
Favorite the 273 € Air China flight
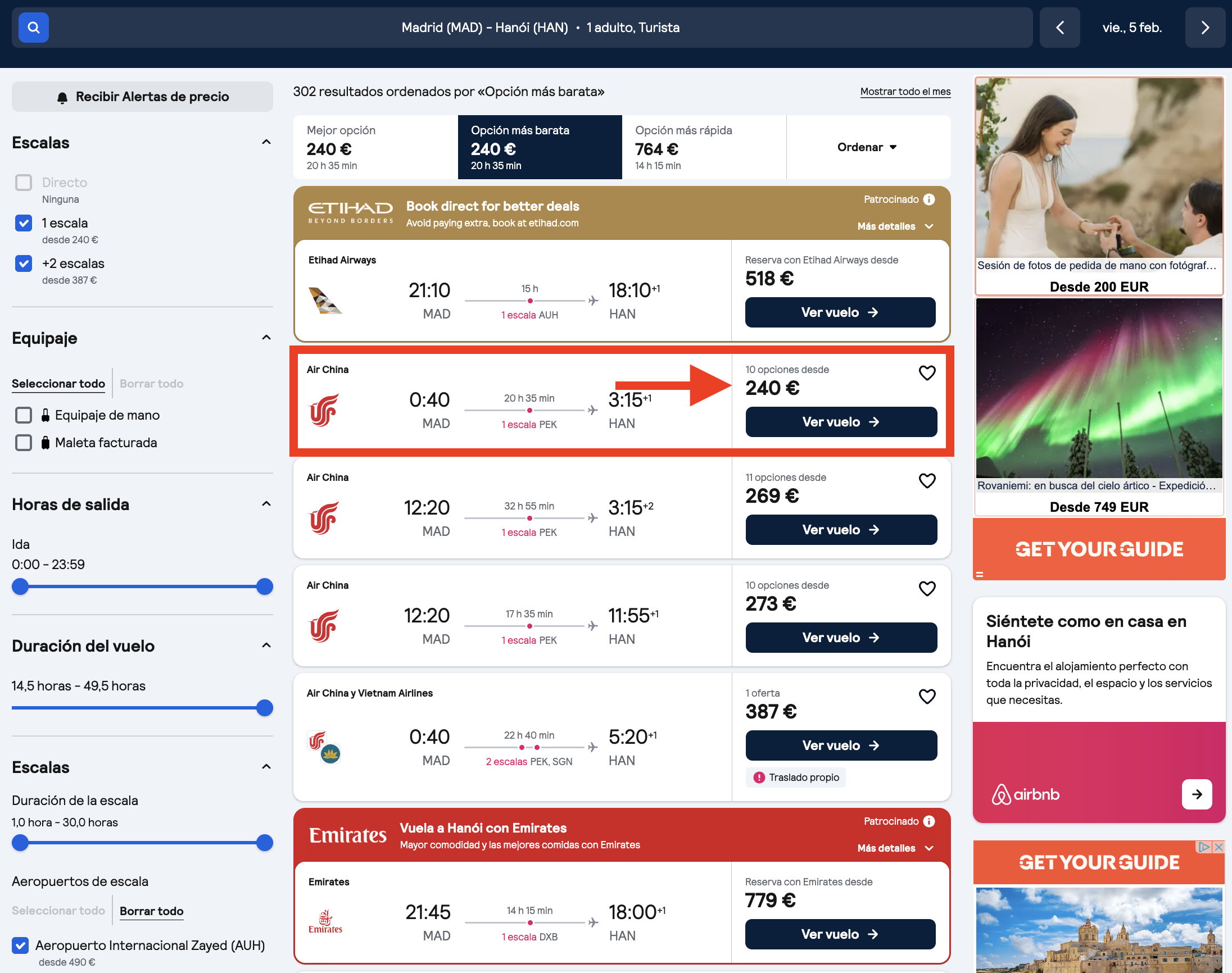[x=927, y=589]
